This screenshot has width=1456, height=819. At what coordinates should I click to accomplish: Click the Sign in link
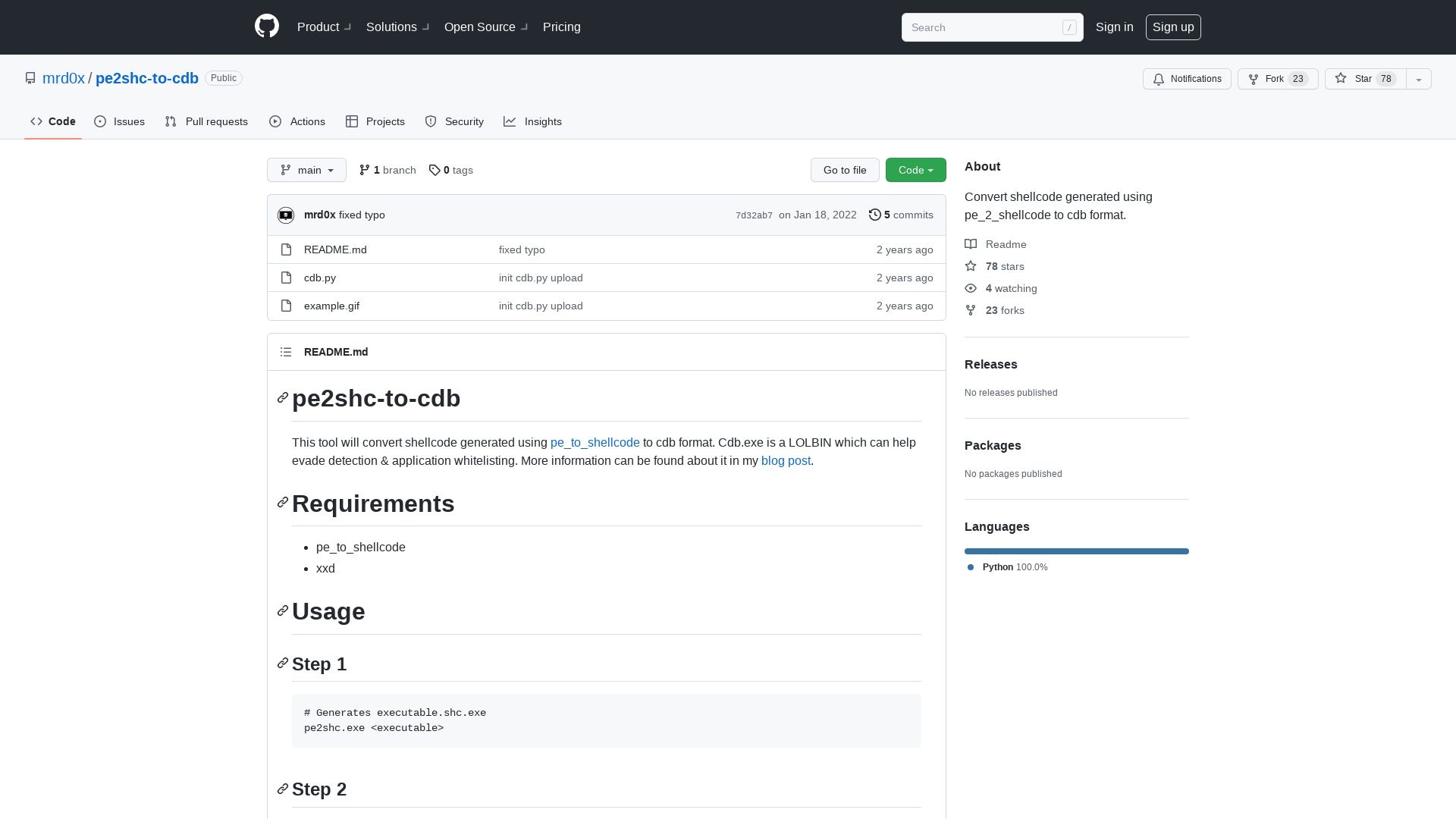point(1115,27)
